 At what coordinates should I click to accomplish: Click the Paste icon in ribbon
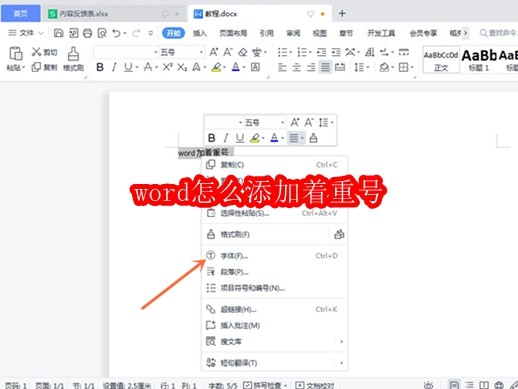pyautogui.click(x=15, y=54)
